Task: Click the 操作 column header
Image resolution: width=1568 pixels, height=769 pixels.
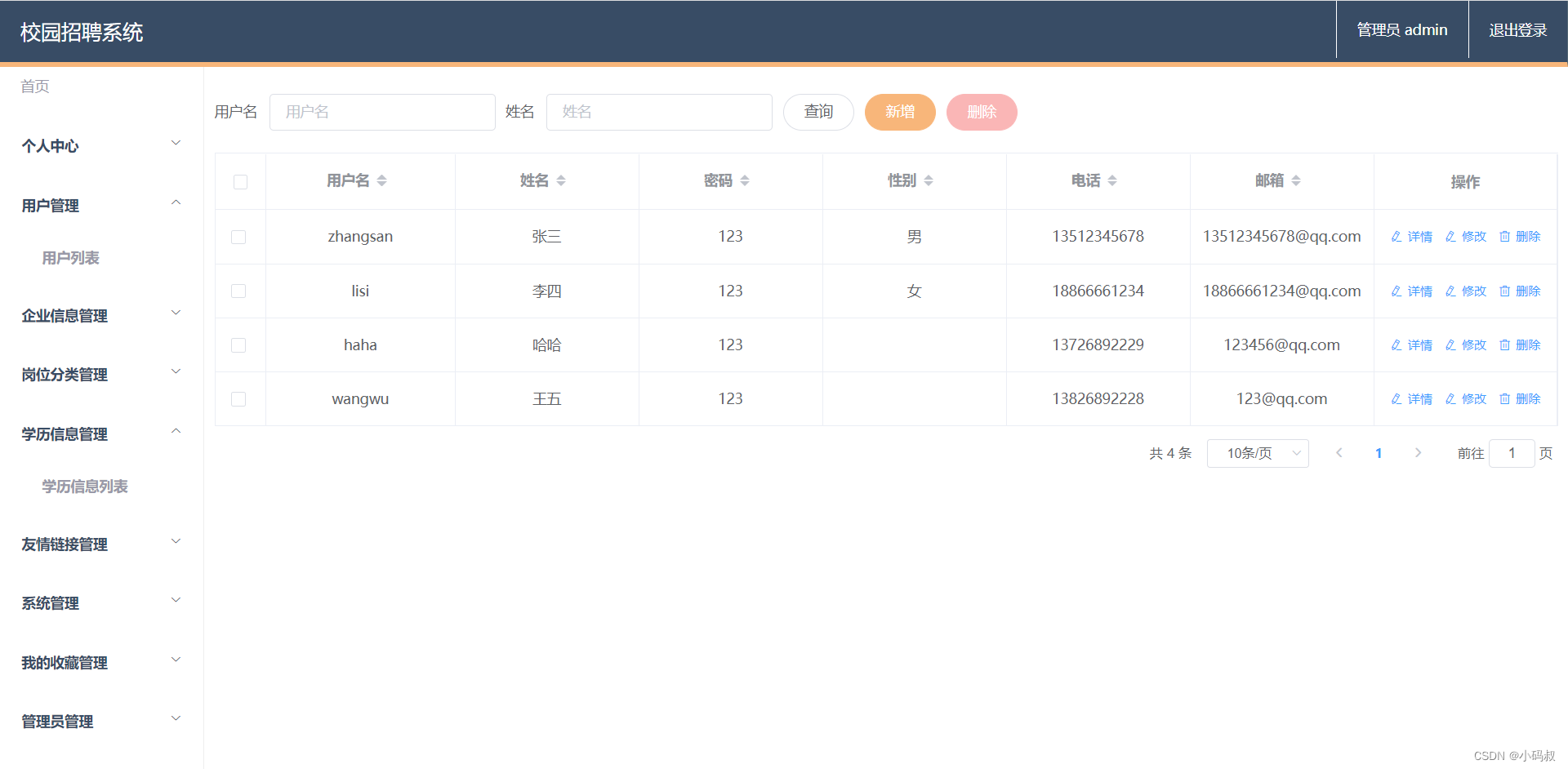Action: click(1465, 182)
